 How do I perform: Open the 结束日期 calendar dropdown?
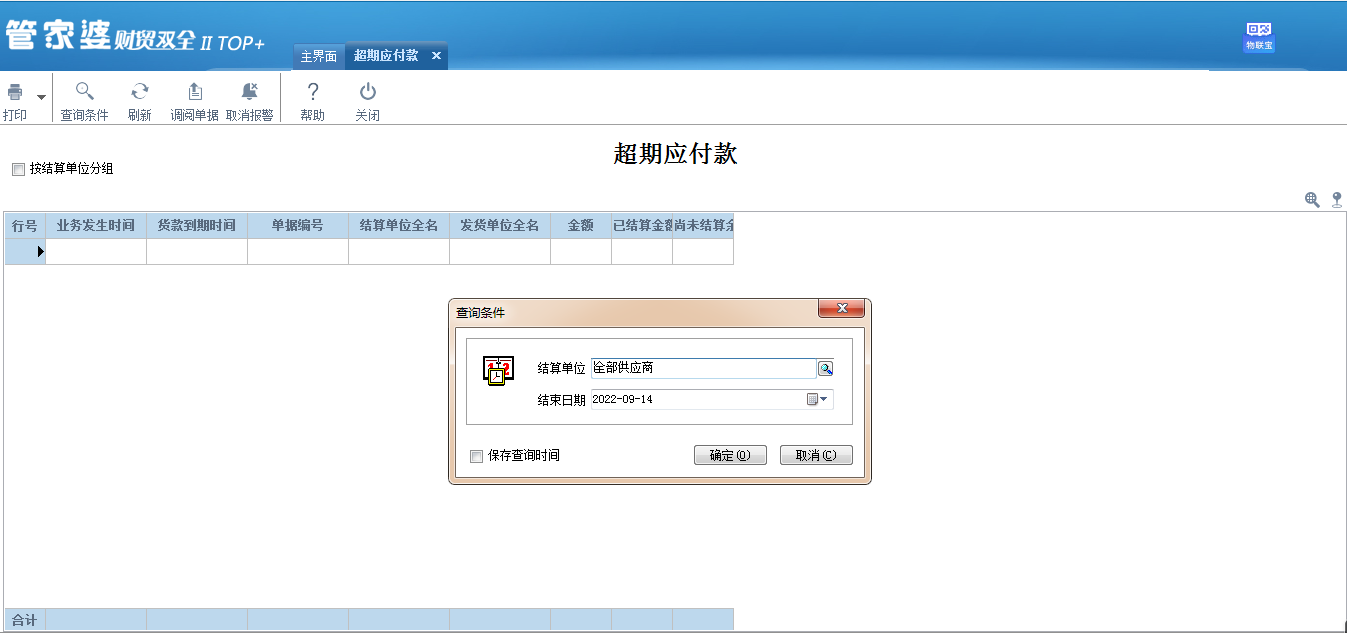[818, 400]
